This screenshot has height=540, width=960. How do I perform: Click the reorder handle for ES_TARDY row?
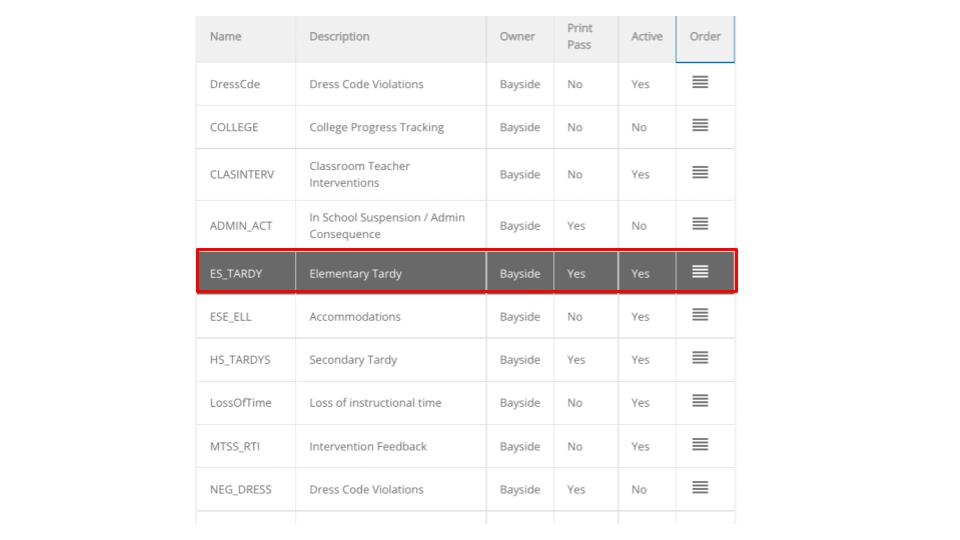click(700, 272)
